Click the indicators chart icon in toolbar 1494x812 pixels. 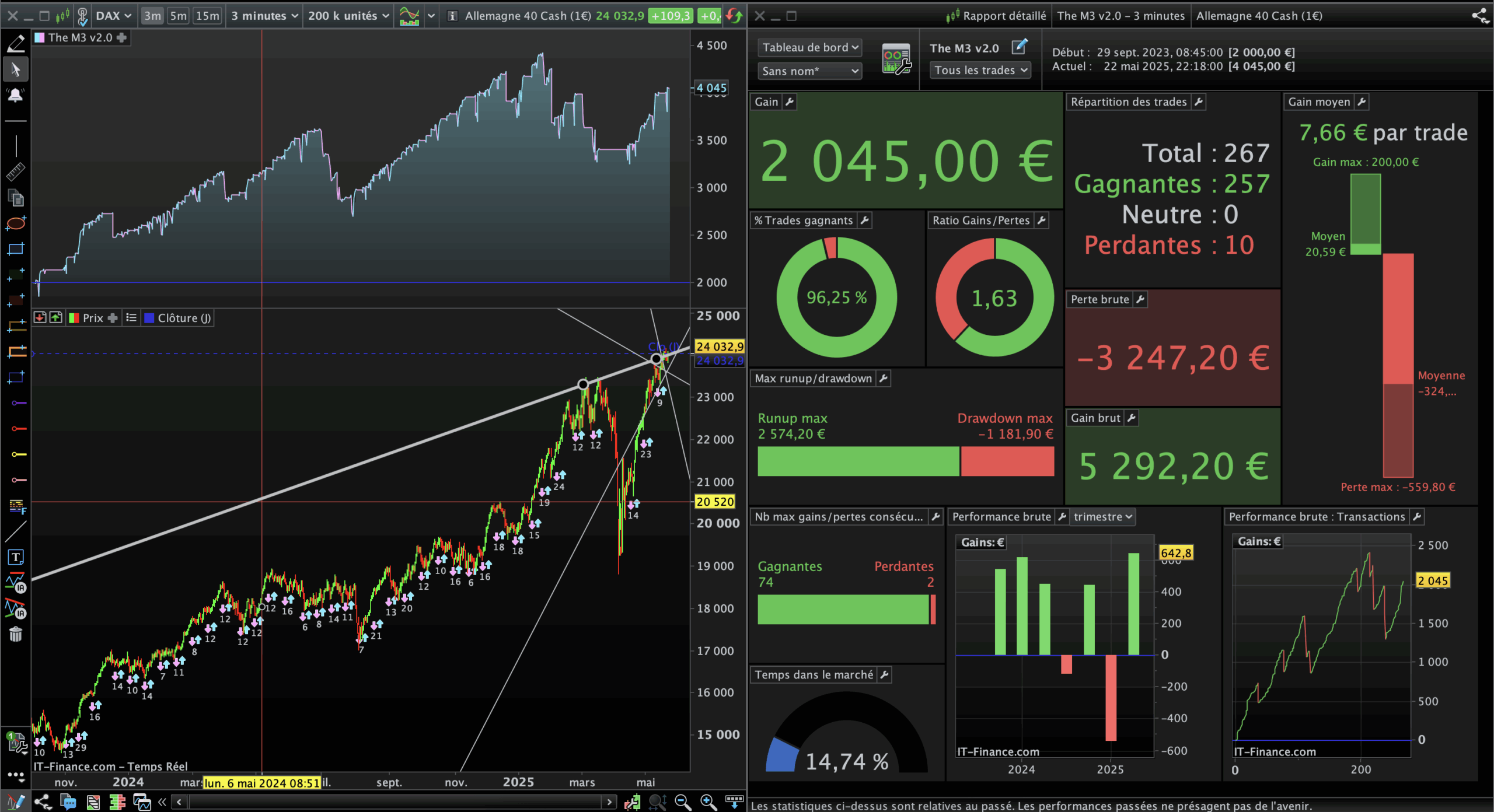(409, 16)
